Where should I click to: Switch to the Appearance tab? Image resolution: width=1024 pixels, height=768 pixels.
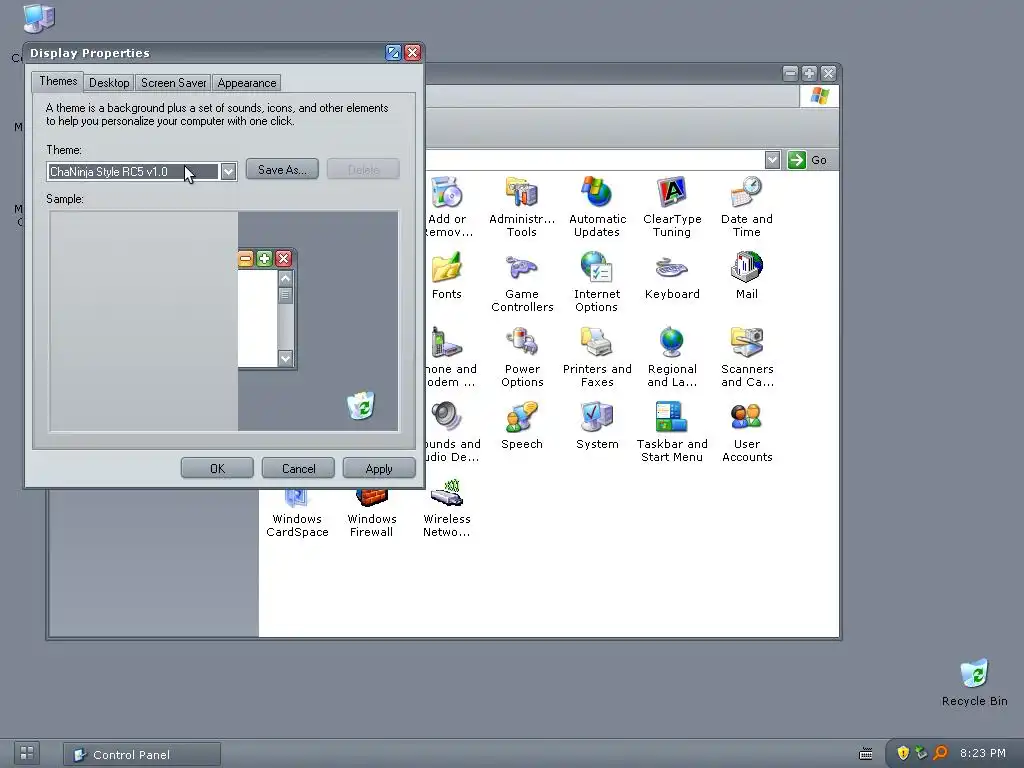tap(247, 83)
